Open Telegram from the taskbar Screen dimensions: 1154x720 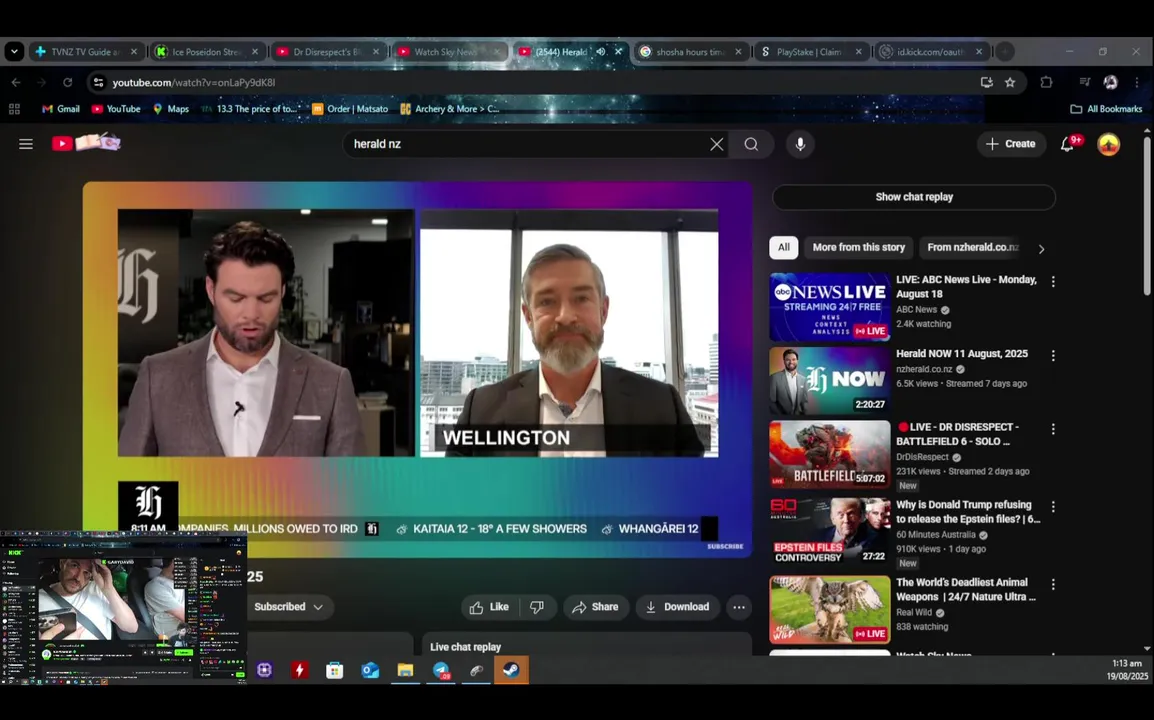click(x=441, y=670)
